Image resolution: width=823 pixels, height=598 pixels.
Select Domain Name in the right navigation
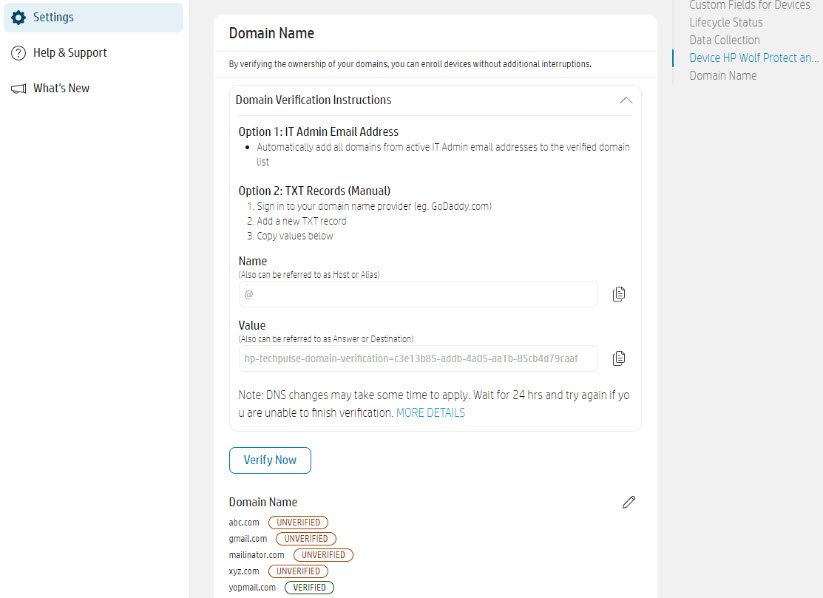pyautogui.click(x=722, y=75)
